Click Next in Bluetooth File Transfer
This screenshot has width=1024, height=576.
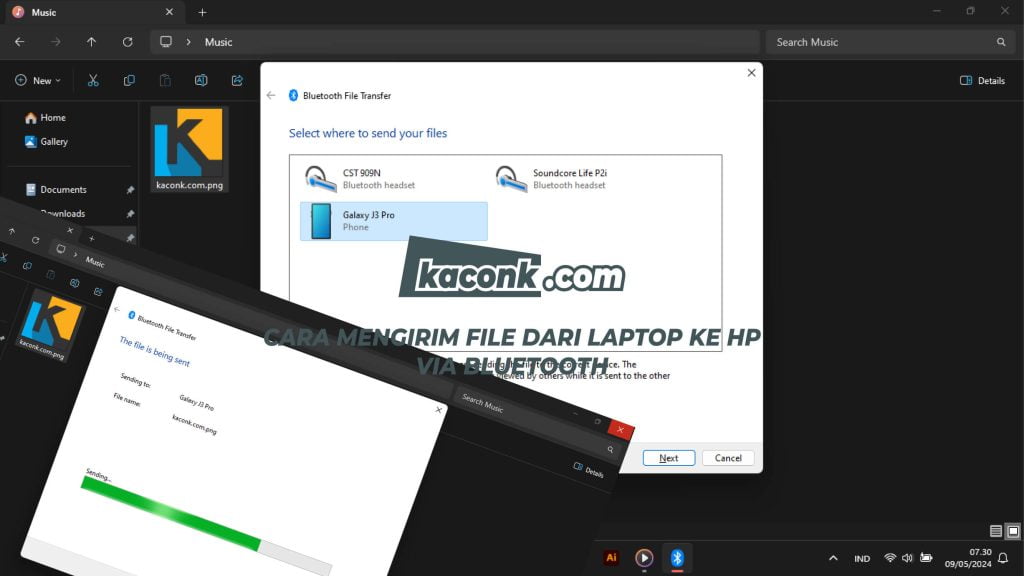[x=669, y=458]
